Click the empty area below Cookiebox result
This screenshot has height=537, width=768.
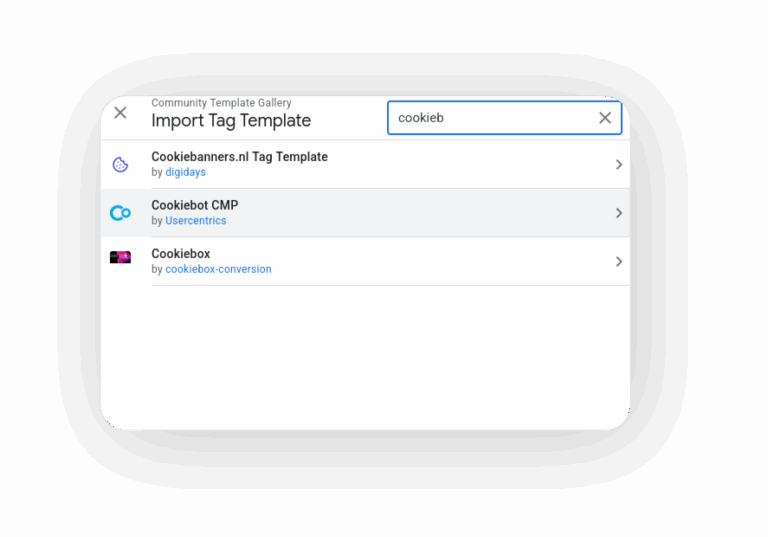tap(365, 358)
